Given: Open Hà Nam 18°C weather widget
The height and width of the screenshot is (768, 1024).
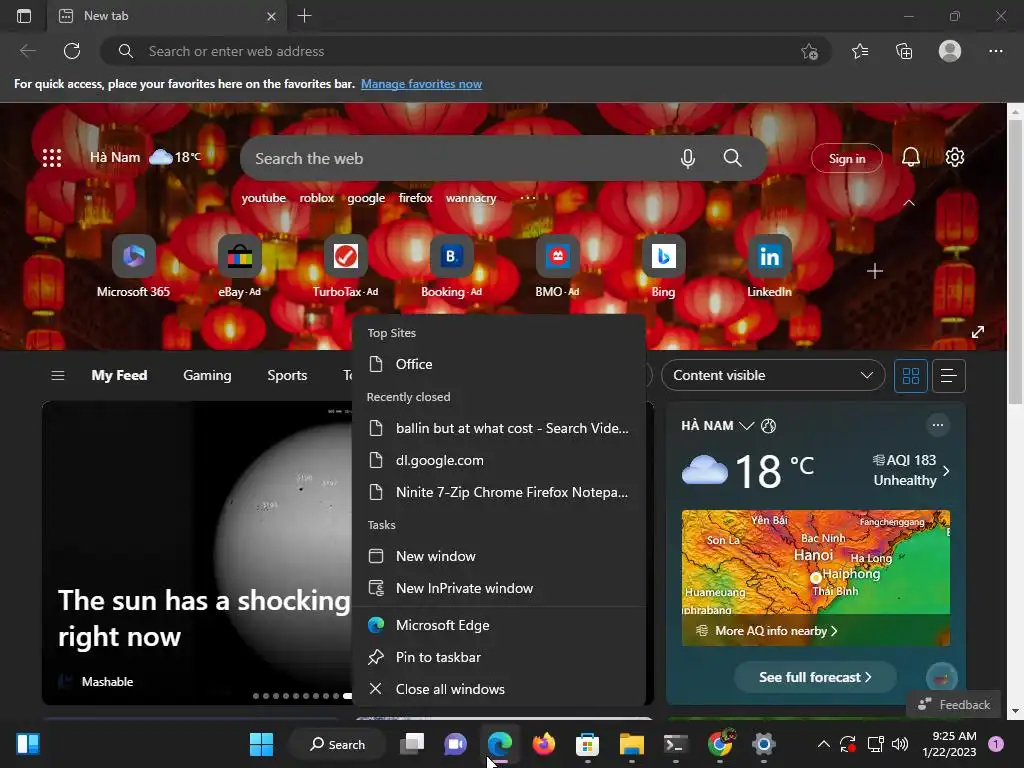Looking at the screenshot, I should coord(145,157).
